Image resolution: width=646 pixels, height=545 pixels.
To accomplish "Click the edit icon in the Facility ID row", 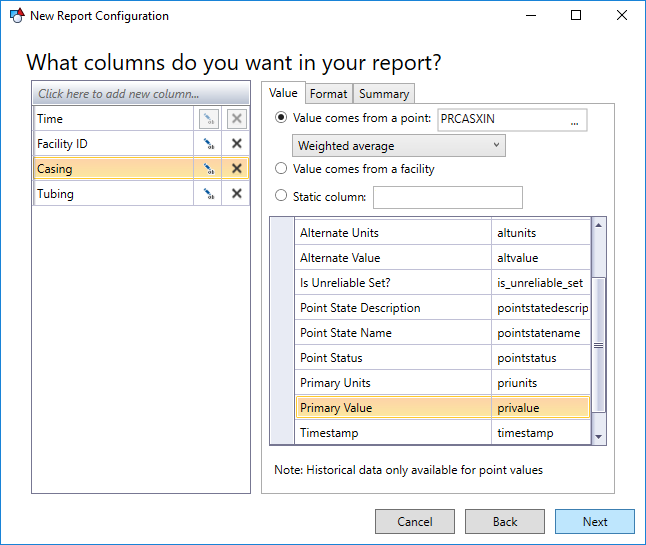I will (x=209, y=144).
